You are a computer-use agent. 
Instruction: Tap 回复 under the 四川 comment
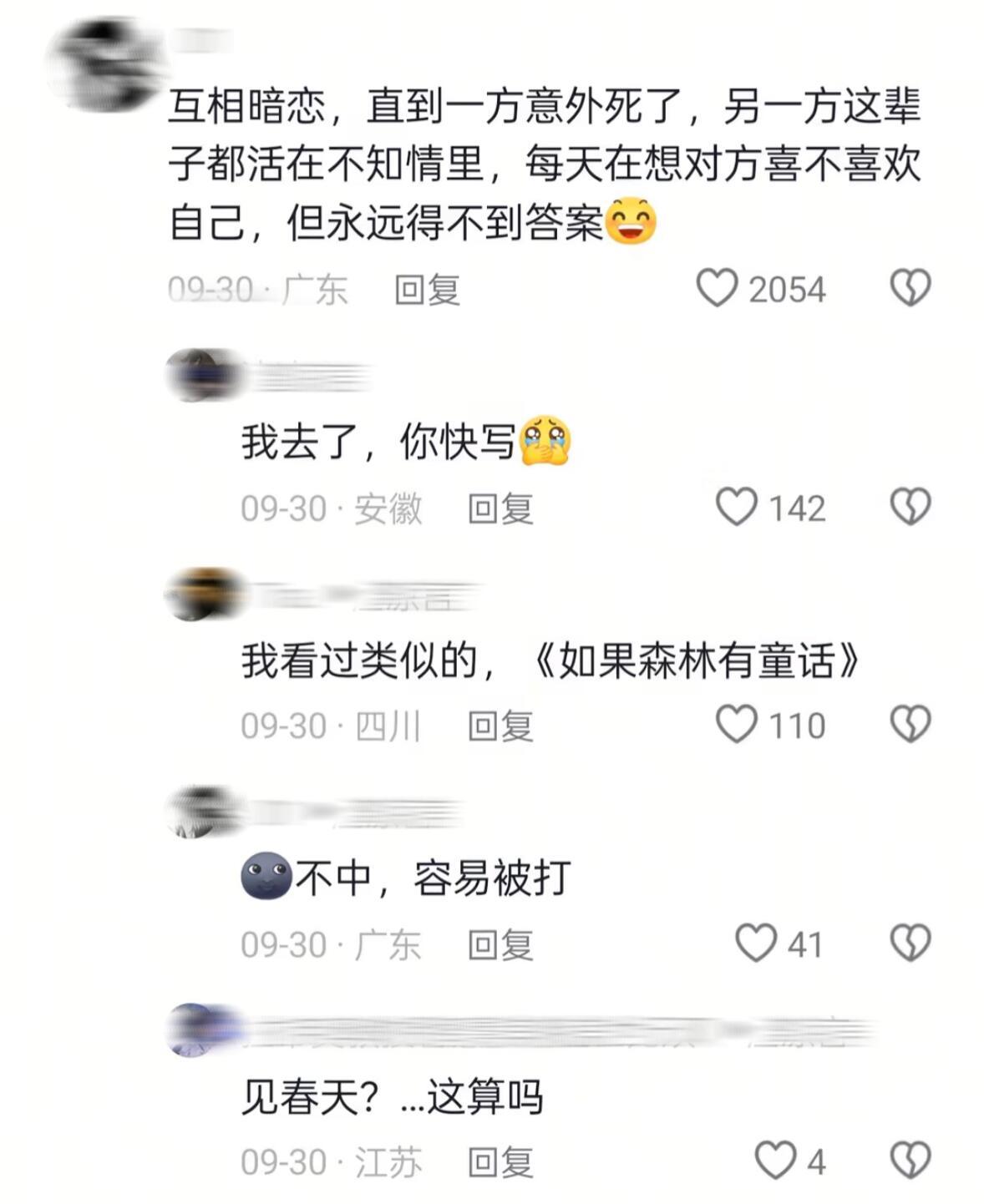pyautogui.click(x=500, y=726)
